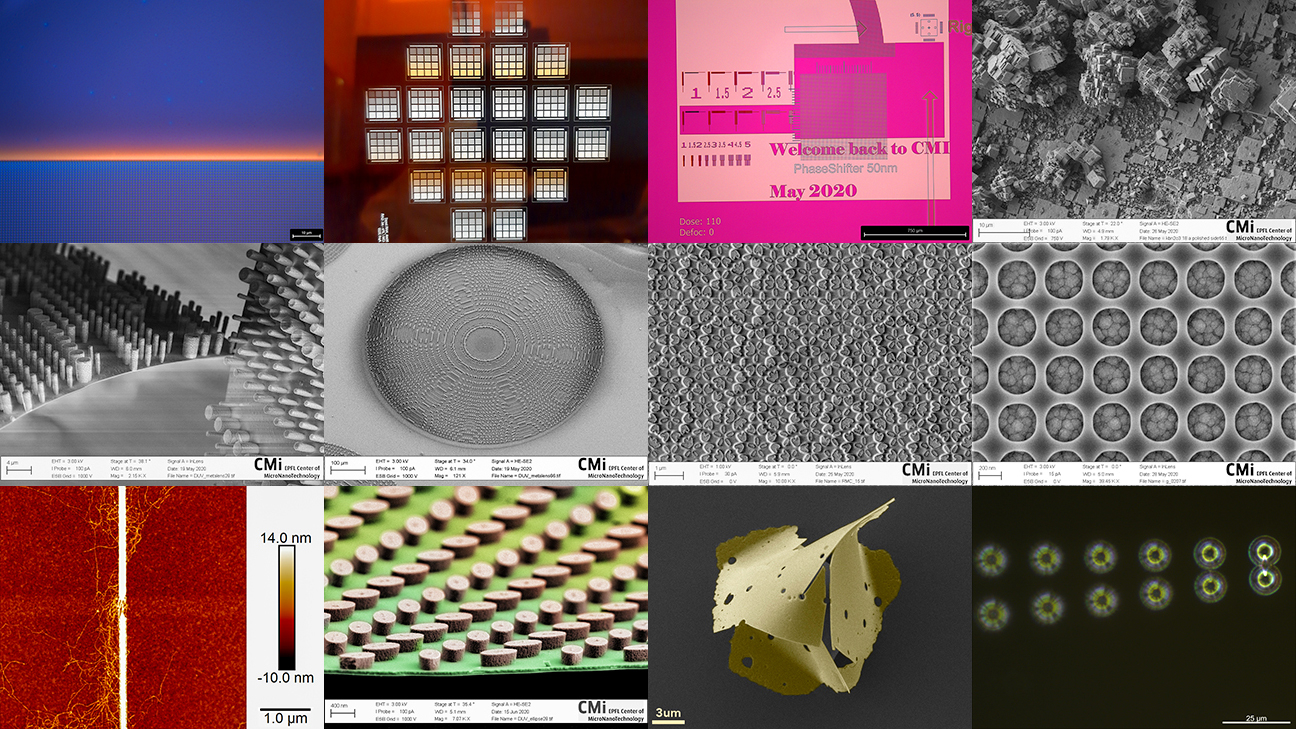Click the 'May 2020' text on pink image
1296x729 pixels.
812,190
